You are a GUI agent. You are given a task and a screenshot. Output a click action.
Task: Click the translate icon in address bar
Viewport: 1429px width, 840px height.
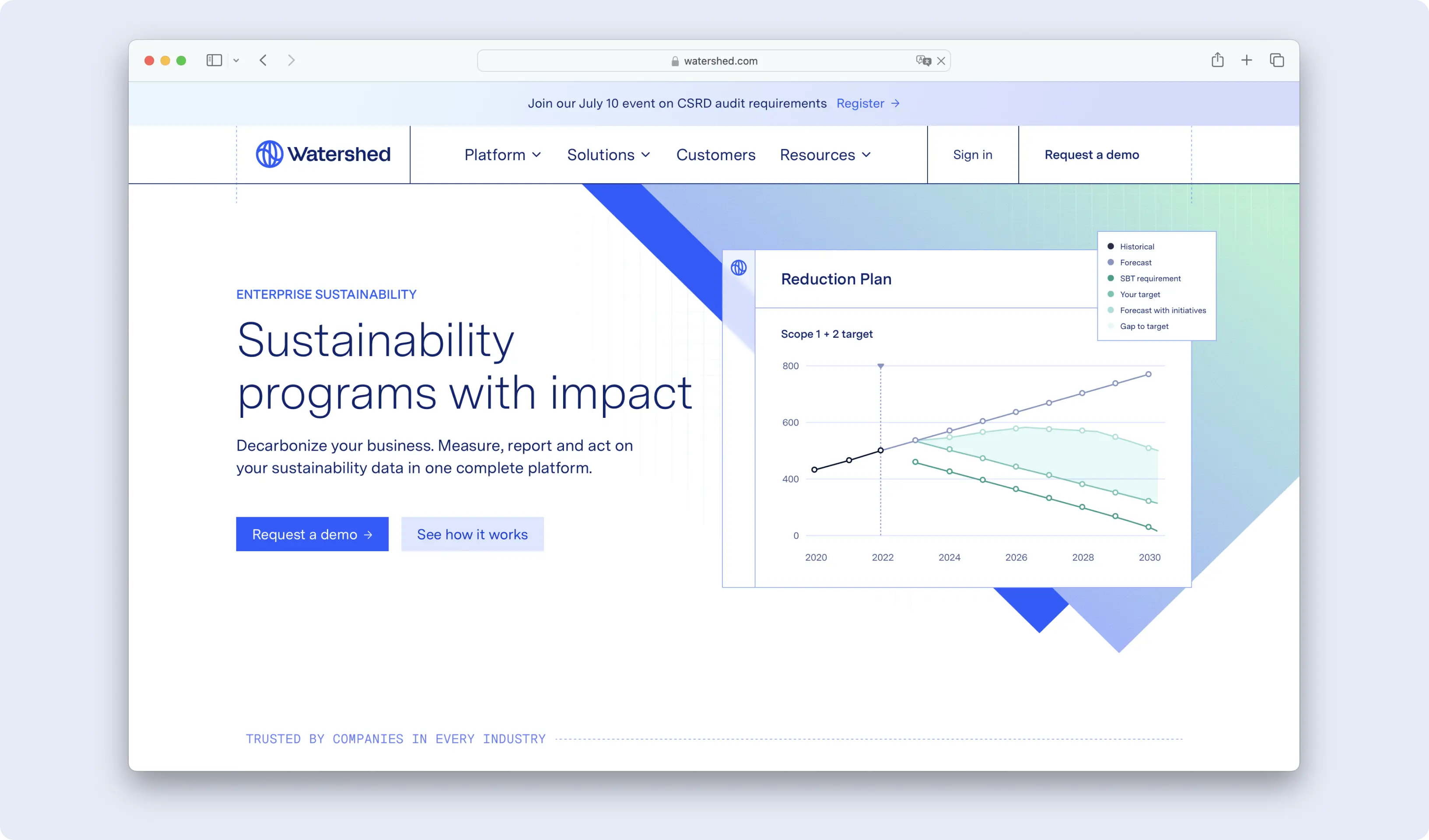pyautogui.click(x=923, y=61)
